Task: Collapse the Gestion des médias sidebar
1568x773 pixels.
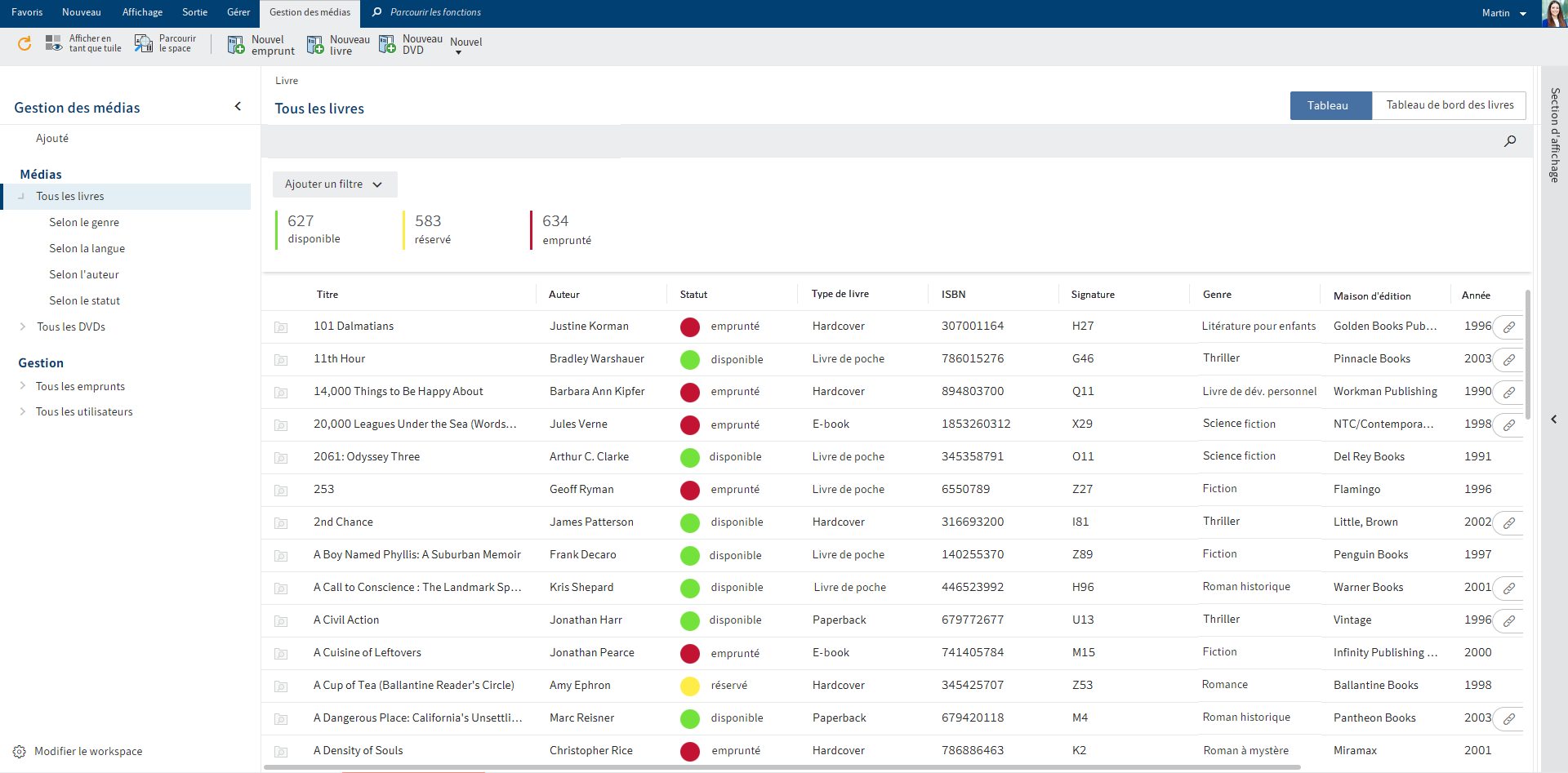Action: pyautogui.click(x=238, y=106)
